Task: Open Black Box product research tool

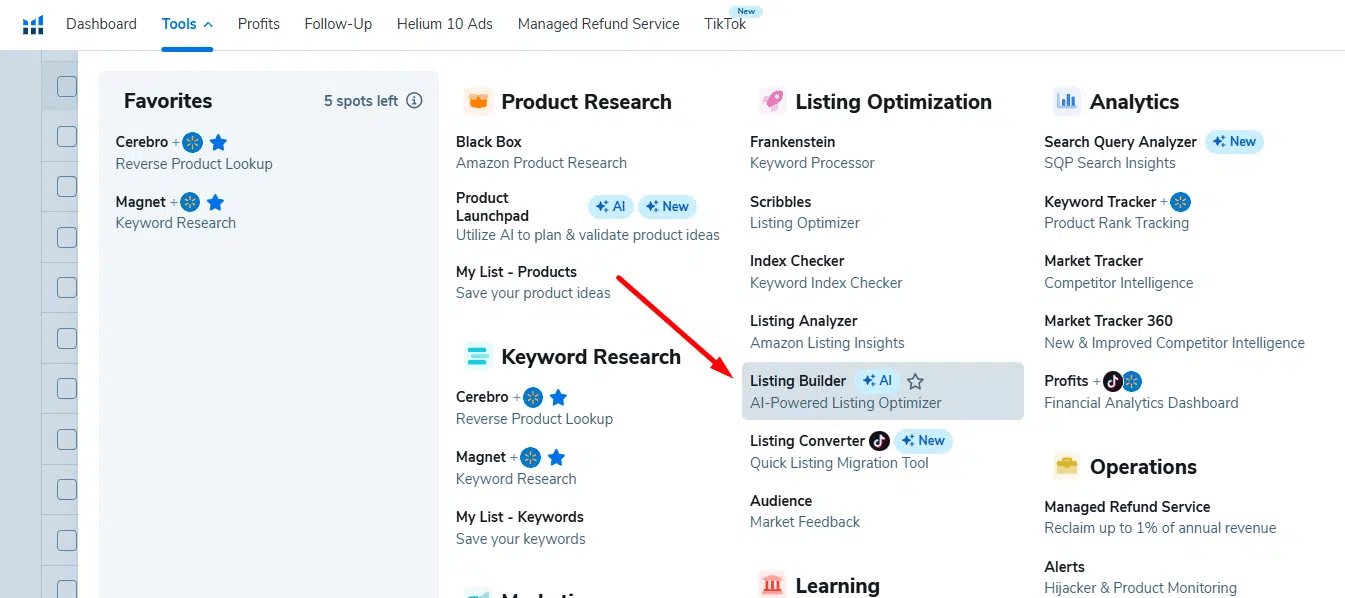Action: tap(489, 142)
